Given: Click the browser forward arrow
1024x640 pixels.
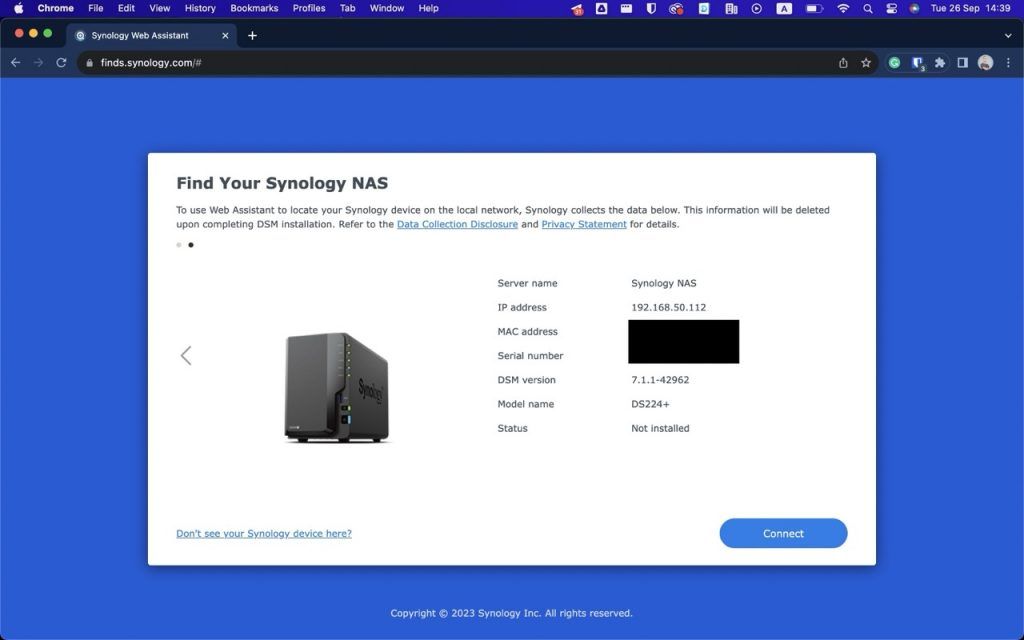Looking at the screenshot, I should (x=38, y=63).
